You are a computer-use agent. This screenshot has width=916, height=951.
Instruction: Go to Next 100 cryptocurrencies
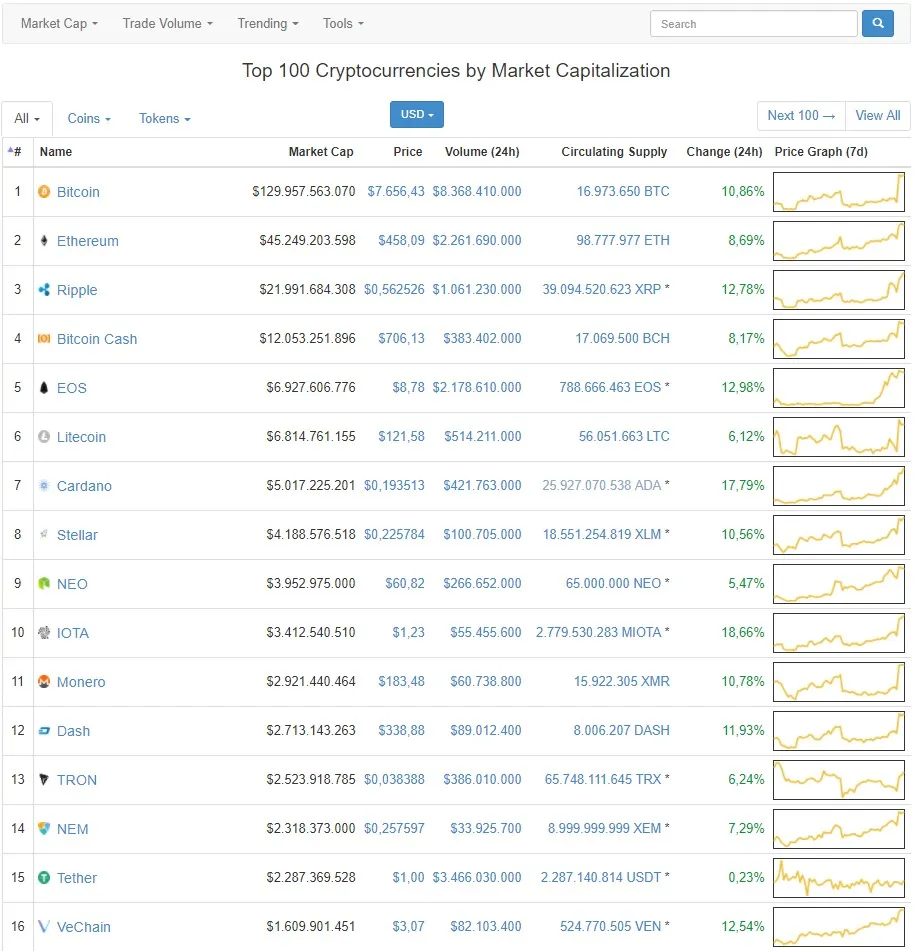pyautogui.click(x=801, y=115)
